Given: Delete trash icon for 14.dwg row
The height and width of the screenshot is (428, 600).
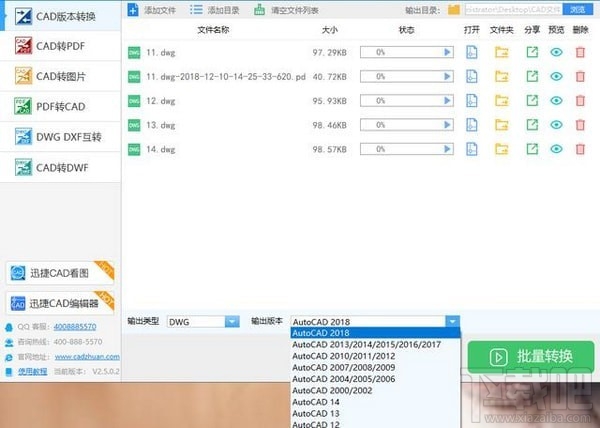Looking at the screenshot, I should [x=580, y=149].
